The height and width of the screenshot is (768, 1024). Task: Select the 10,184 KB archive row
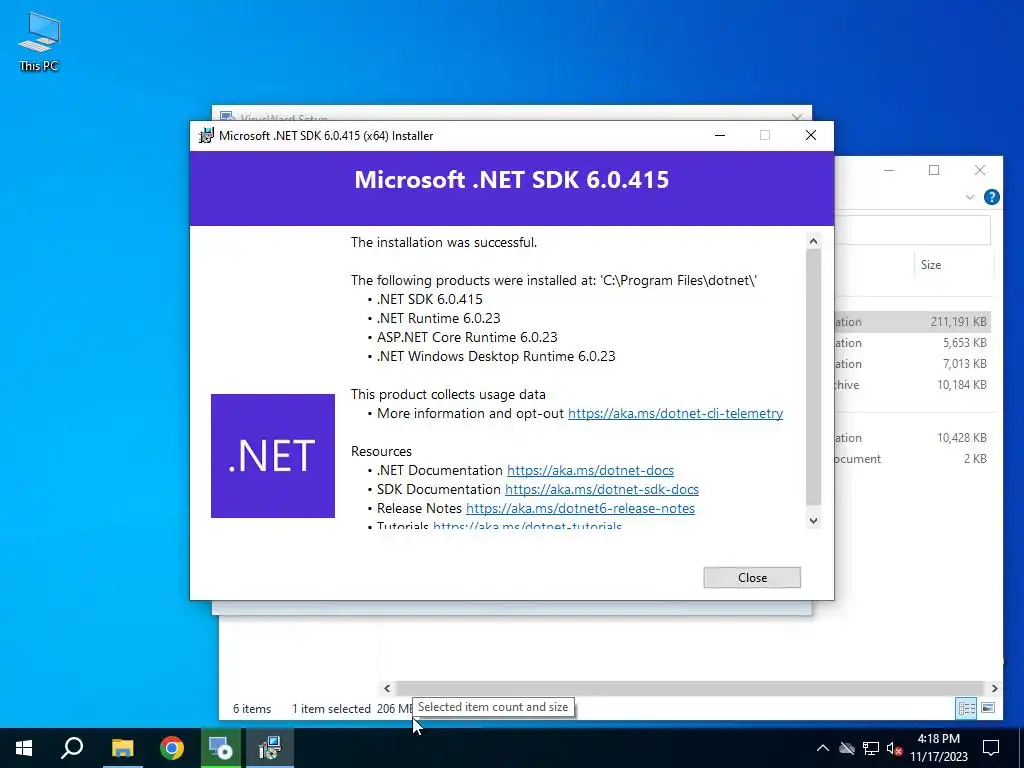pyautogui.click(x=912, y=385)
